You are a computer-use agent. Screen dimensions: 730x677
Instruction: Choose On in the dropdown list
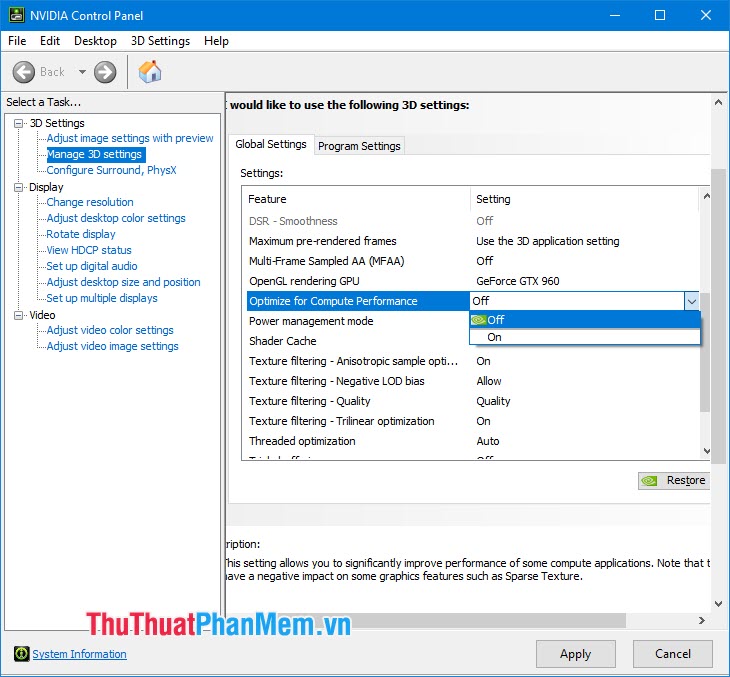pos(585,337)
